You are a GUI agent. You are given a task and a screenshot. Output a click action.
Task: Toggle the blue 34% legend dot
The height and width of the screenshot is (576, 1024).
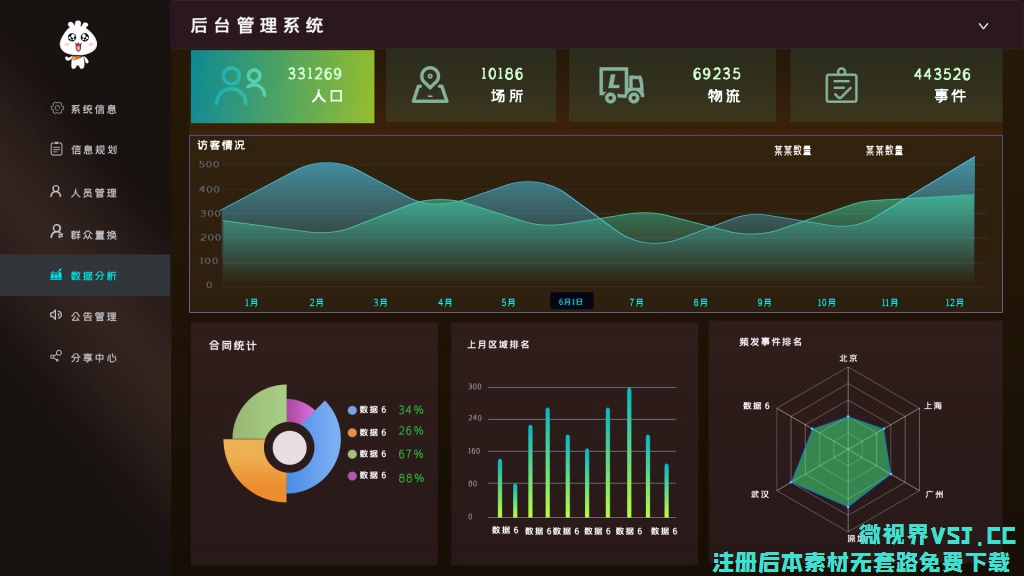click(x=352, y=410)
